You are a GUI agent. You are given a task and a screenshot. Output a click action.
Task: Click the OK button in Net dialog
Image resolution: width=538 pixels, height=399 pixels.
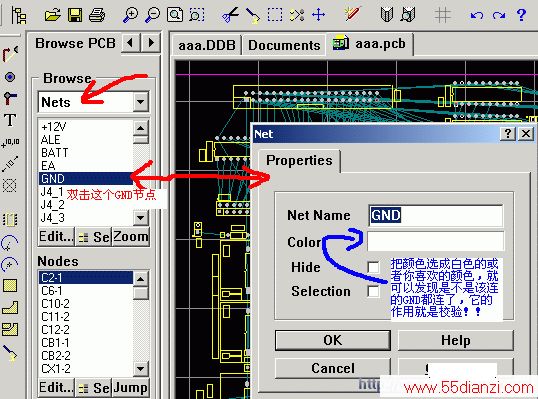coord(332,340)
